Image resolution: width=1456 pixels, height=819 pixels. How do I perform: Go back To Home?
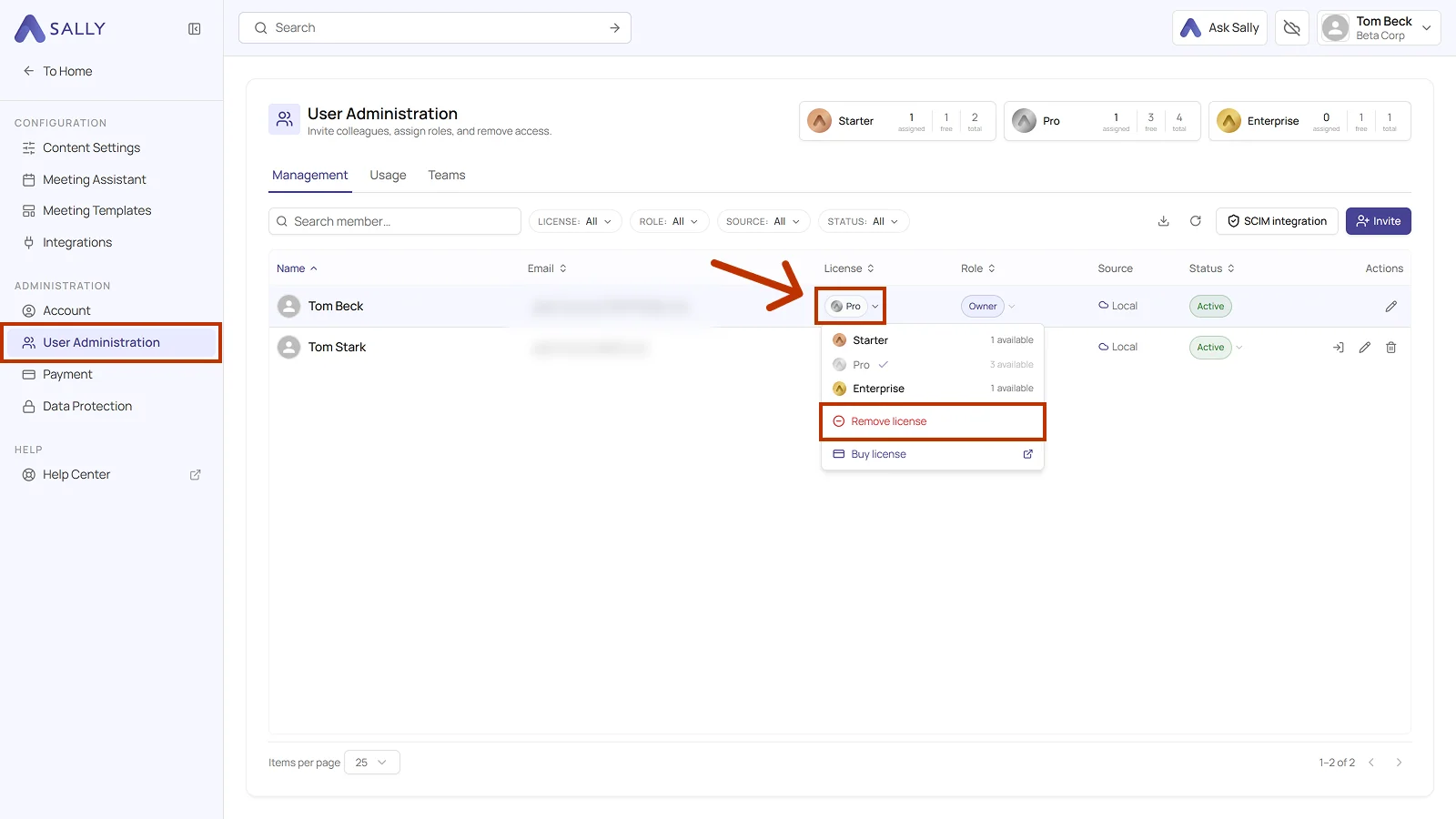click(x=57, y=71)
